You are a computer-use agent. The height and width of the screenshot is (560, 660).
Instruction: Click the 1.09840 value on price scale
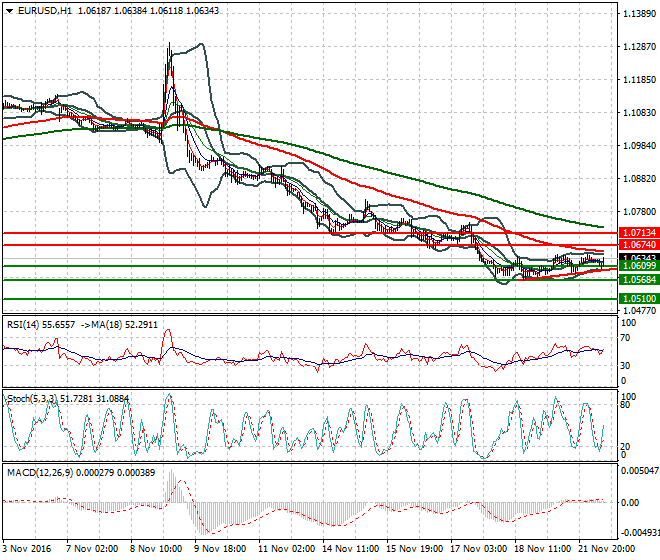click(x=638, y=146)
